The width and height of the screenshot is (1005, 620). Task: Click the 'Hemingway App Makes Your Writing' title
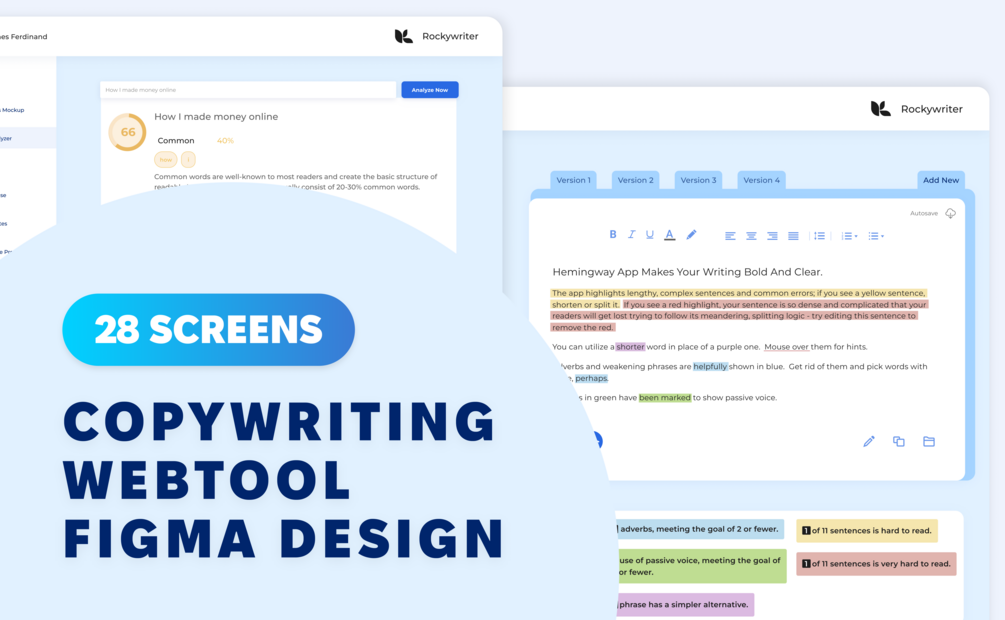(687, 272)
